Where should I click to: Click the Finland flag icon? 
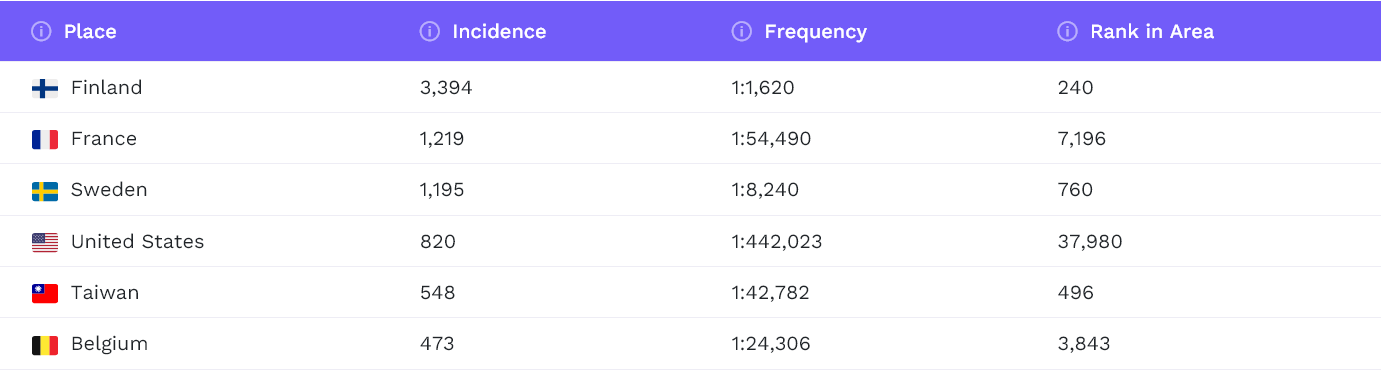[x=45, y=88]
